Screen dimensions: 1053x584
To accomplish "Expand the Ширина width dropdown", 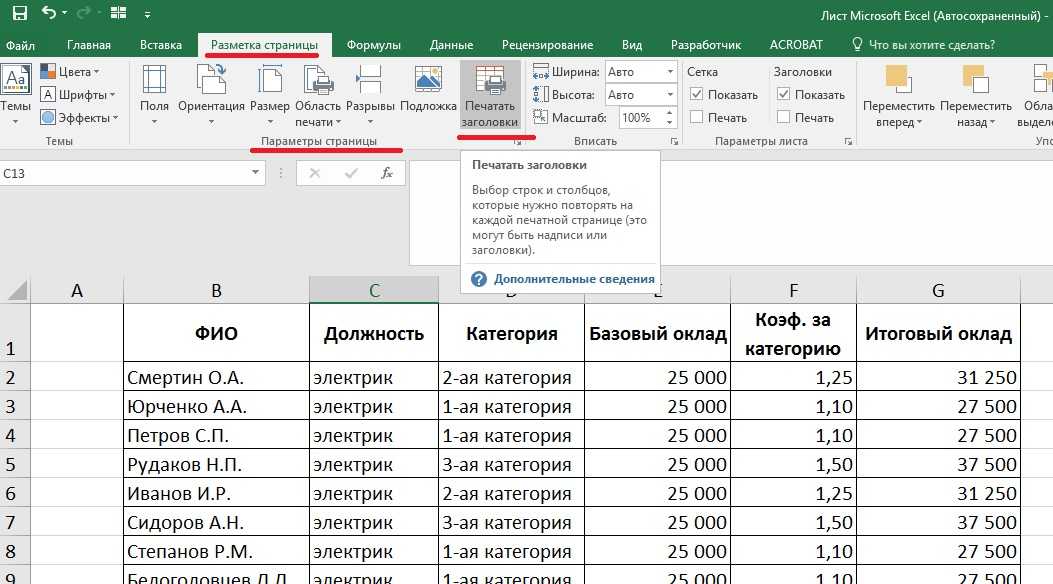I will tap(670, 72).
